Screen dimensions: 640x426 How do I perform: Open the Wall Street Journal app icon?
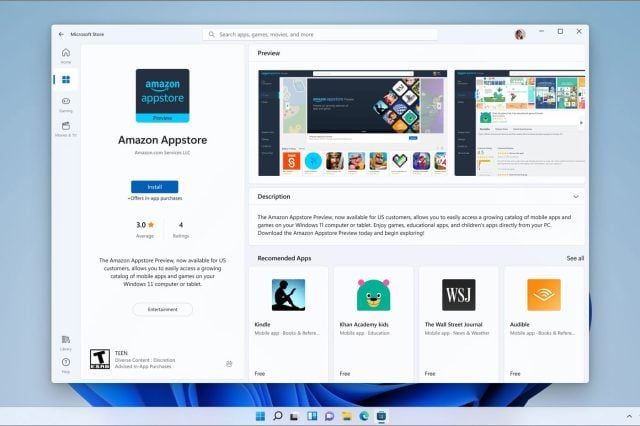pos(458,295)
